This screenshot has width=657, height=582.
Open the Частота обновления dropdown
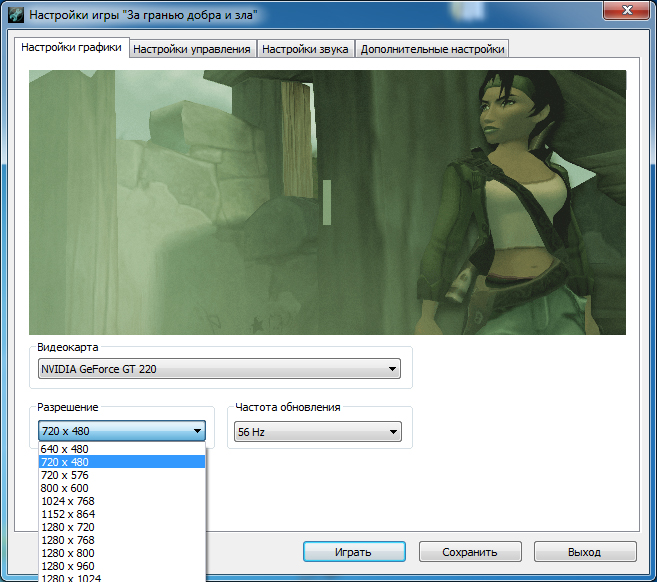(392, 432)
